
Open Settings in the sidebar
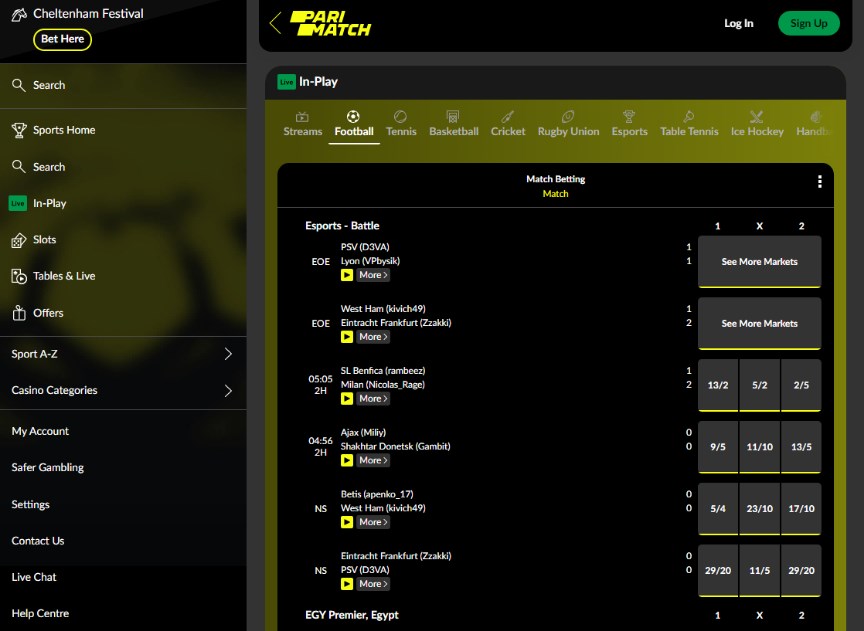pos(30,504)
